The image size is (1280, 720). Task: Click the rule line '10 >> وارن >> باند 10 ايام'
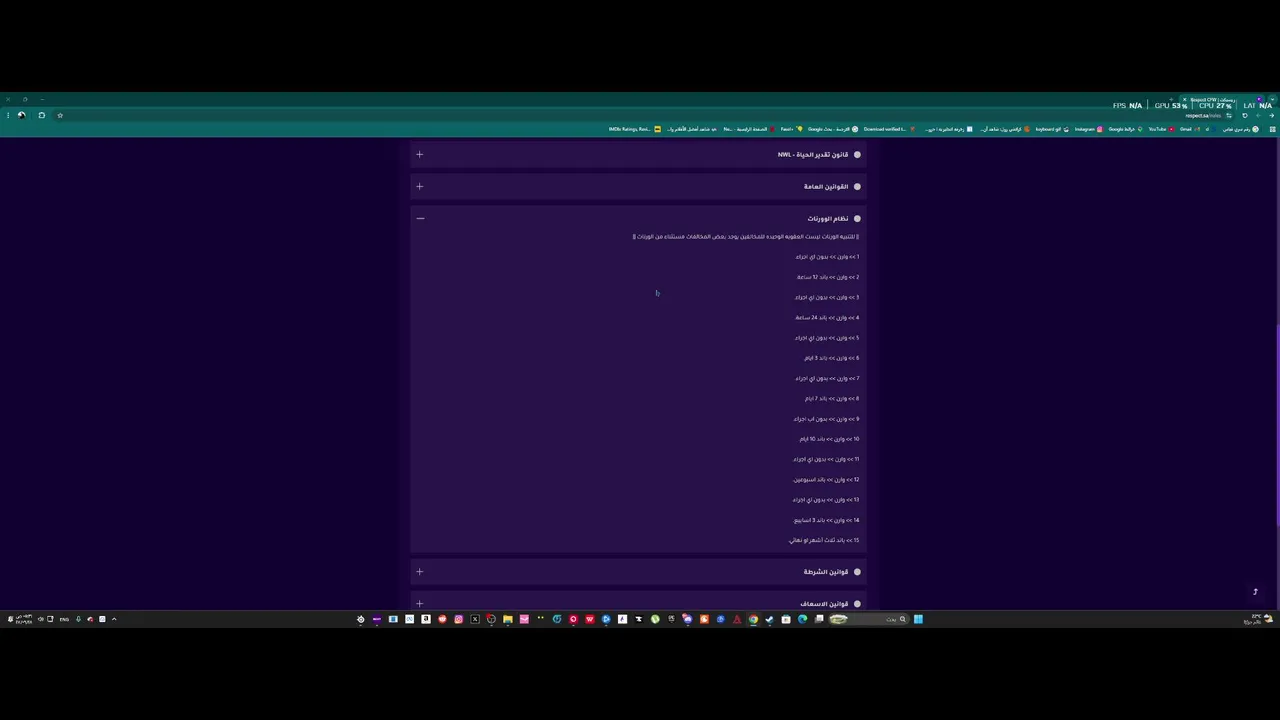click(x=829, y=439)
